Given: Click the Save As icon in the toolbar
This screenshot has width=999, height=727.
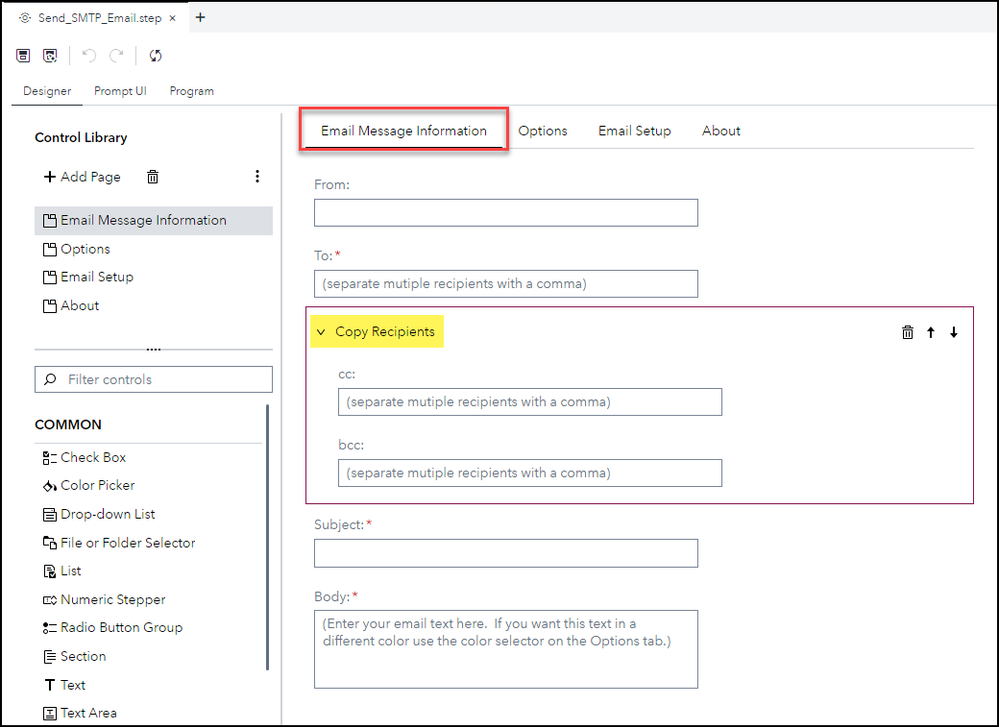Looking at the screenshot, I should (x=50, y=56).
